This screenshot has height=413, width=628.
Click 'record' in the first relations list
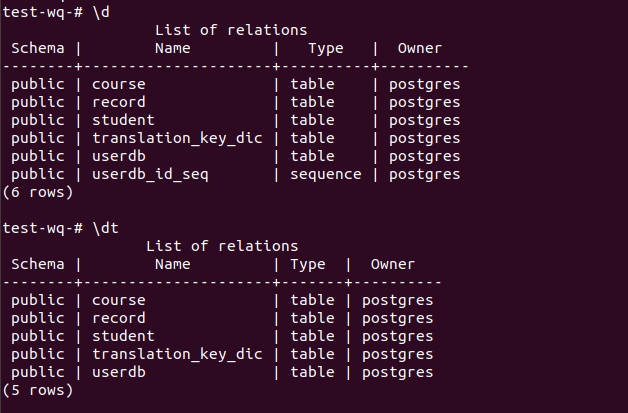(x=119, y=102)
